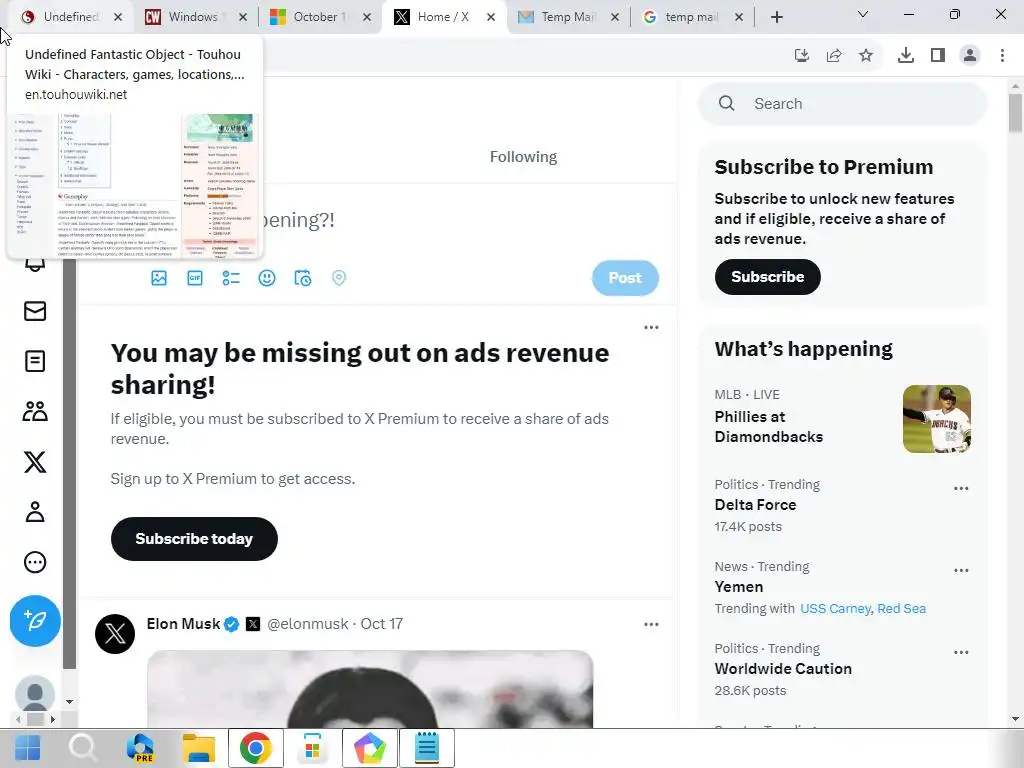
Task: Expand the tab search dropdown arrow
Action: coord(863,14)
